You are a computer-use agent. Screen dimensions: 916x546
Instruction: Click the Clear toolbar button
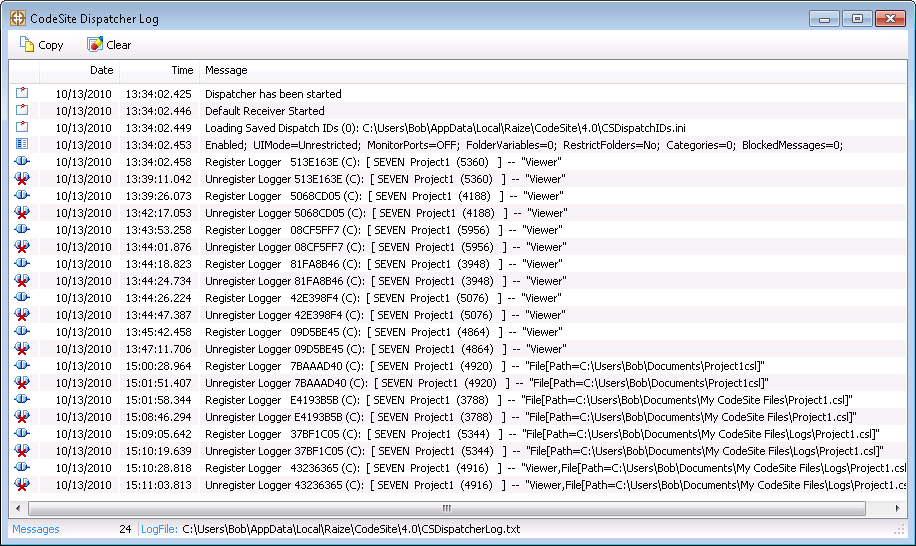click(x=109, y=45)
